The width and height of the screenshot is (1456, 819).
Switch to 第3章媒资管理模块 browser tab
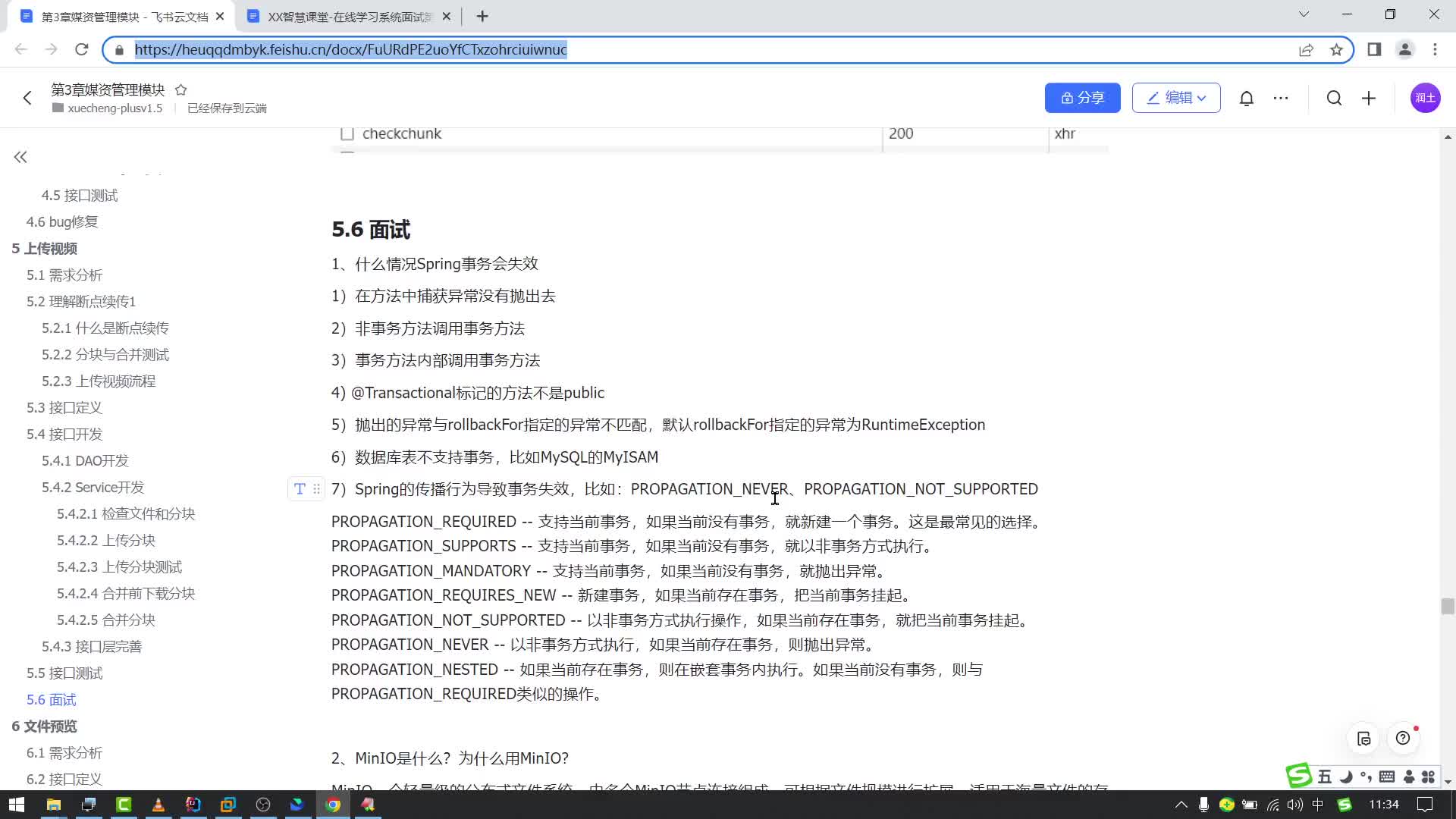(123, 17)
